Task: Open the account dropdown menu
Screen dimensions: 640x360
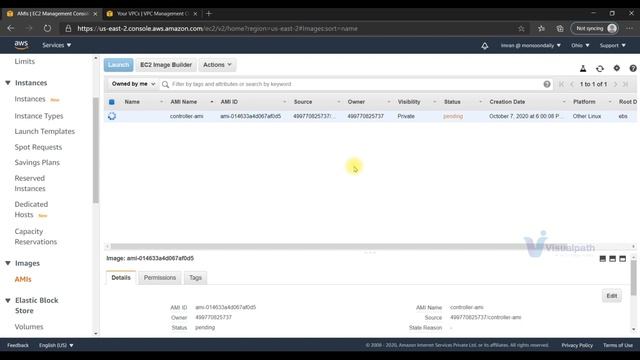Action: point(531,45)
